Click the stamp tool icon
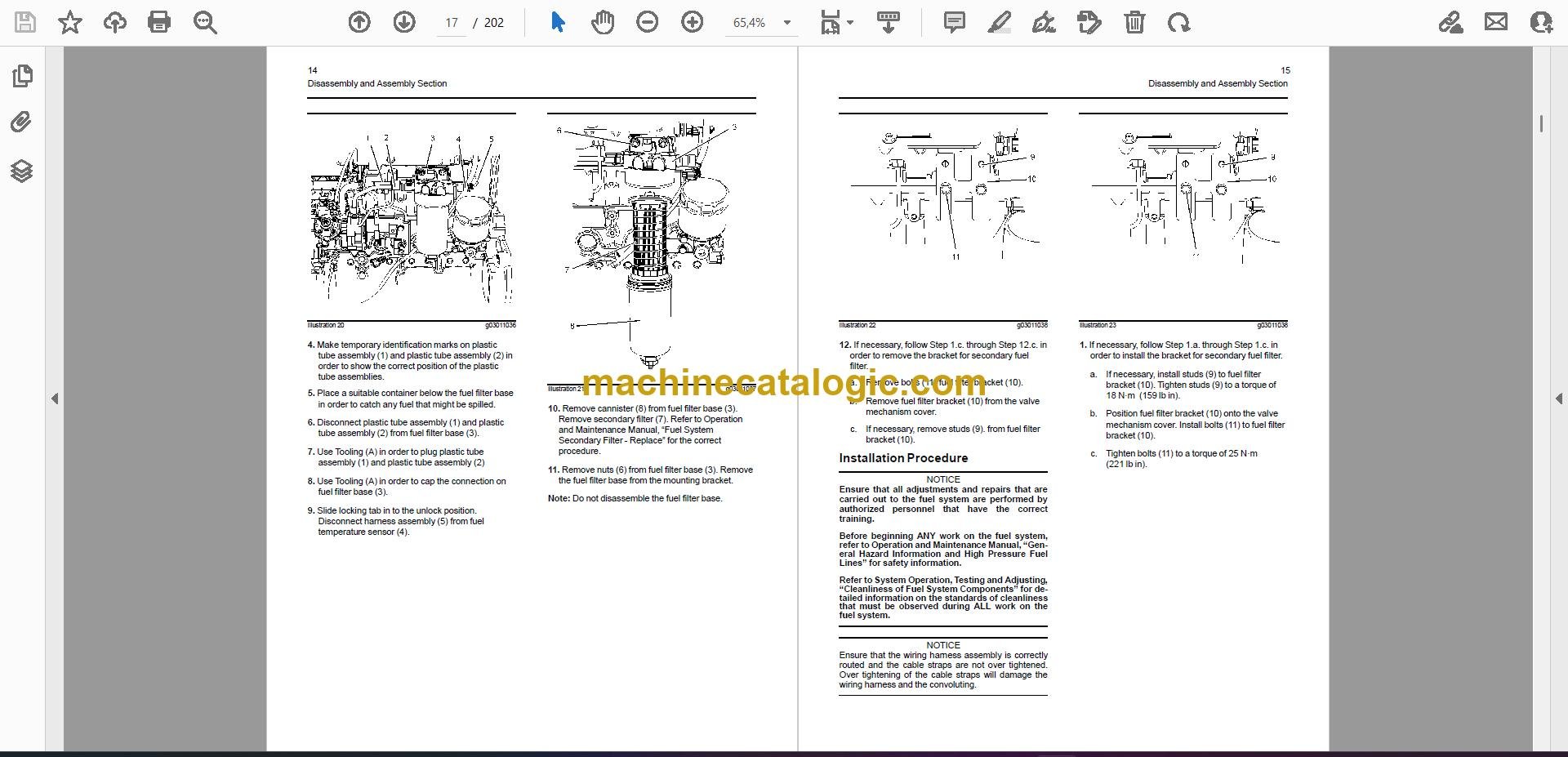The height and width of the screenshot is (757, 1568). 1089,22
